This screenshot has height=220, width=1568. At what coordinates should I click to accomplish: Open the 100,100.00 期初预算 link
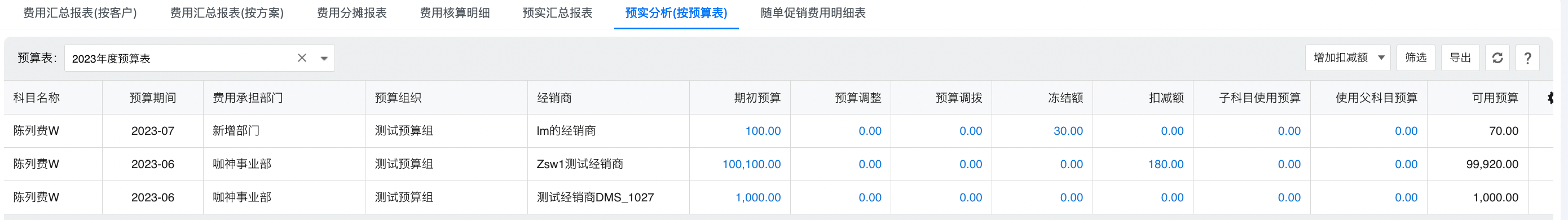click(751, 164)
